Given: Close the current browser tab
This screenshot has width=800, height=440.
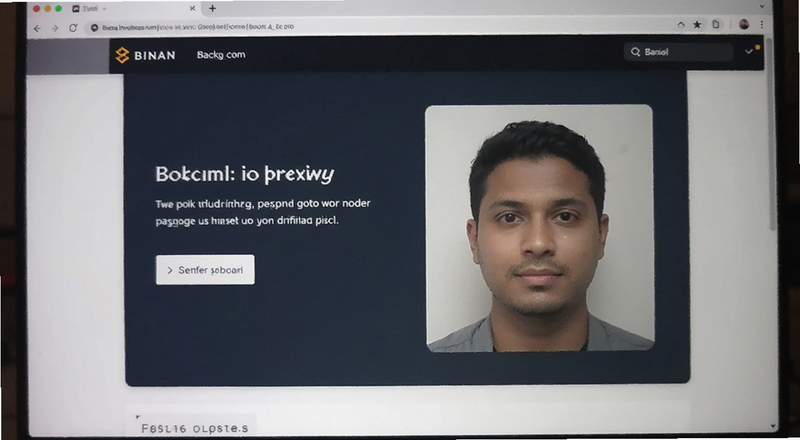Looking at the screenshot, I should [x=192, y=9].
